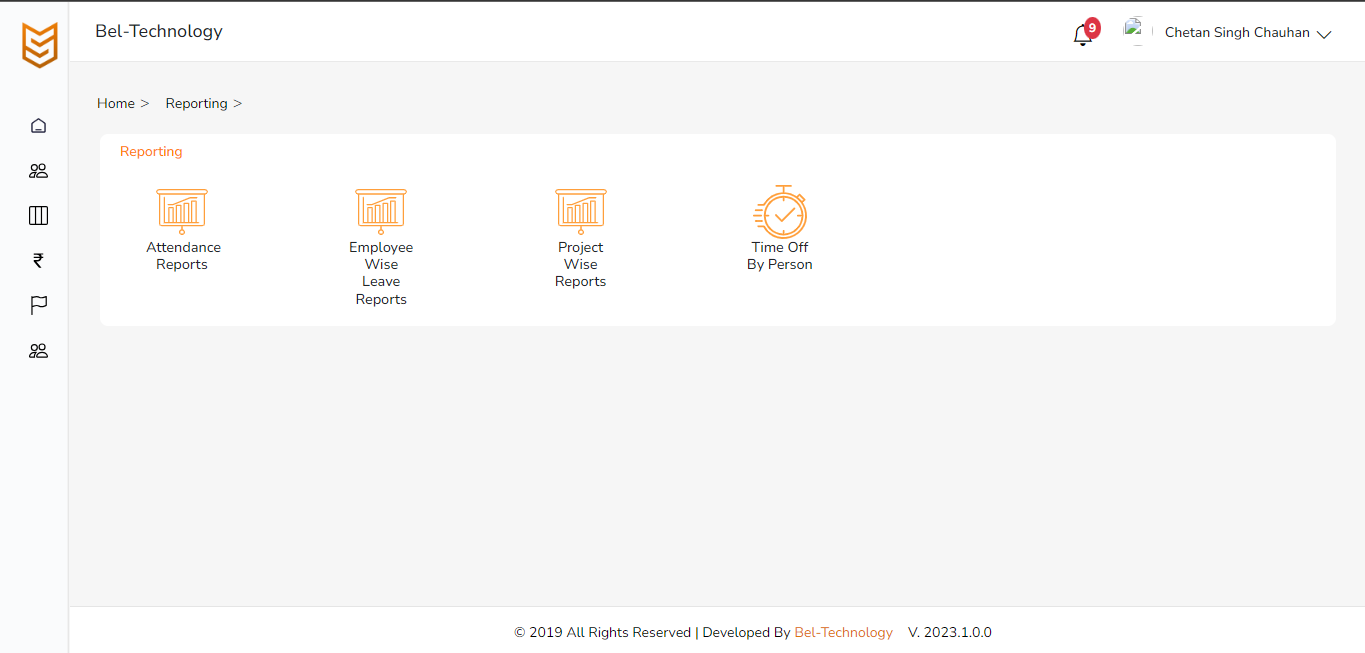
Task: Open the Bel-Technology link in the footer
Action: (x=843, y=633)
